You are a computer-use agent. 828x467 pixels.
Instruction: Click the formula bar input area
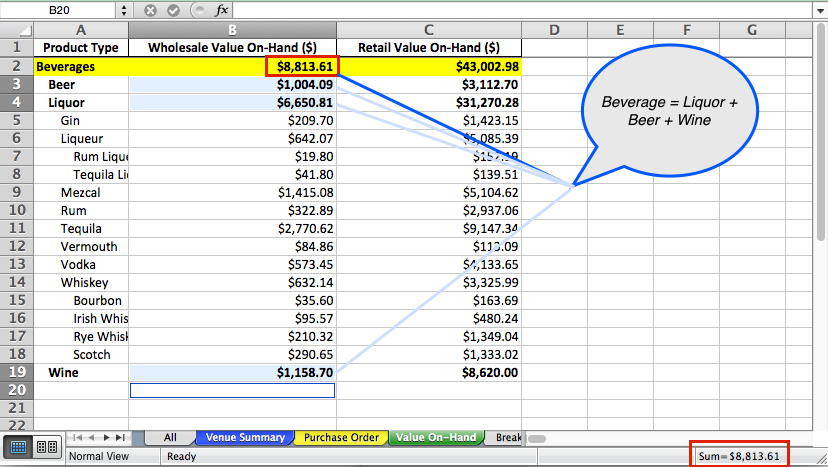(x=523, y=10)
